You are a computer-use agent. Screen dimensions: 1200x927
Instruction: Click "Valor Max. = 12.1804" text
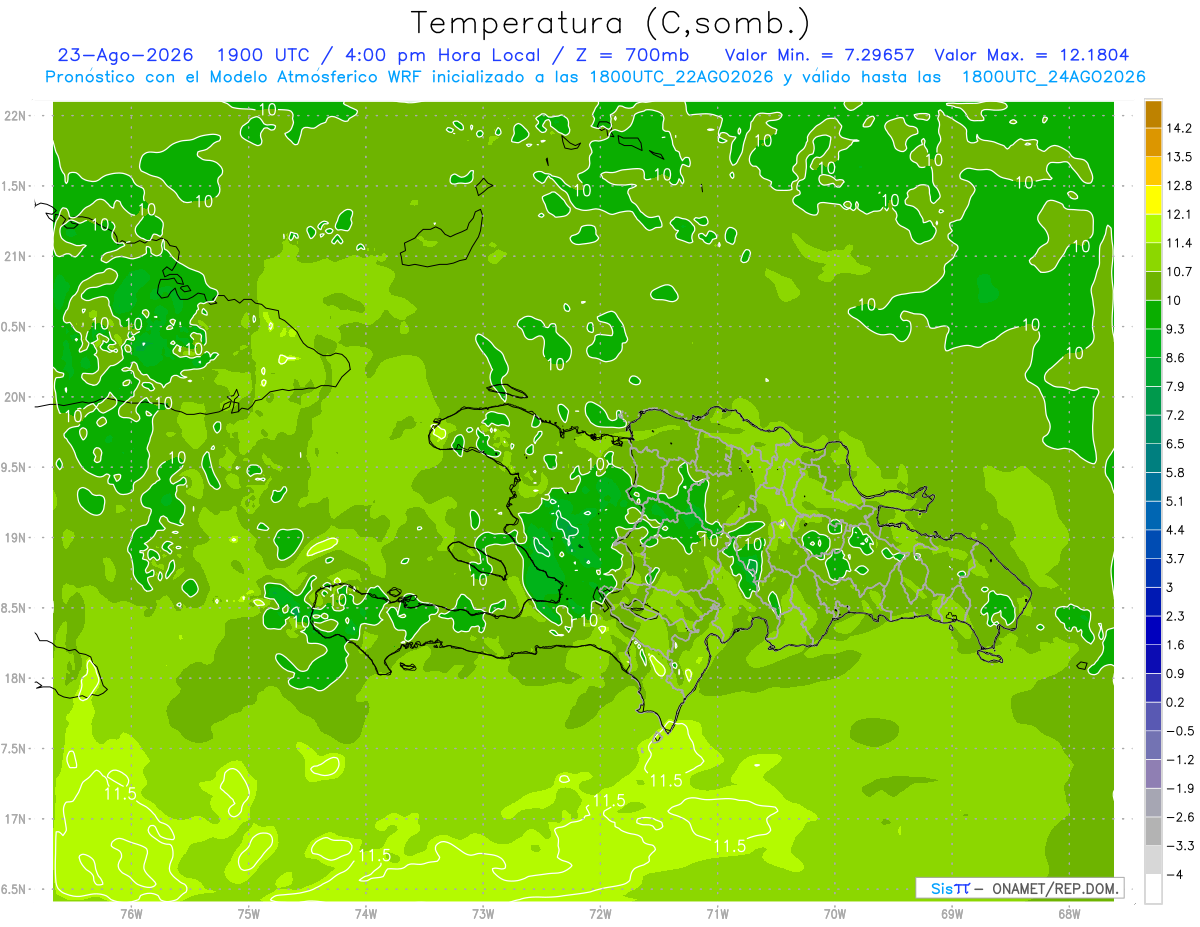coord(1032,55)
